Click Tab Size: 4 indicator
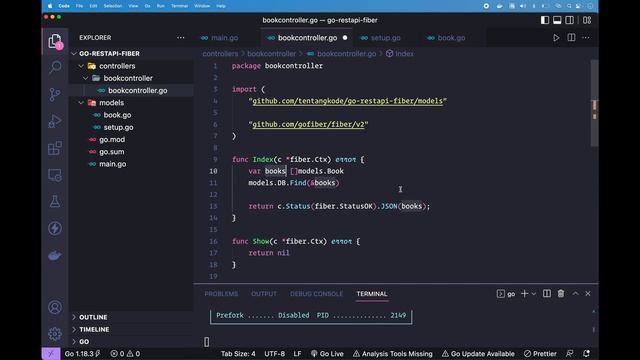Screen dimensions: 640x360 click(x=238, y=353)
